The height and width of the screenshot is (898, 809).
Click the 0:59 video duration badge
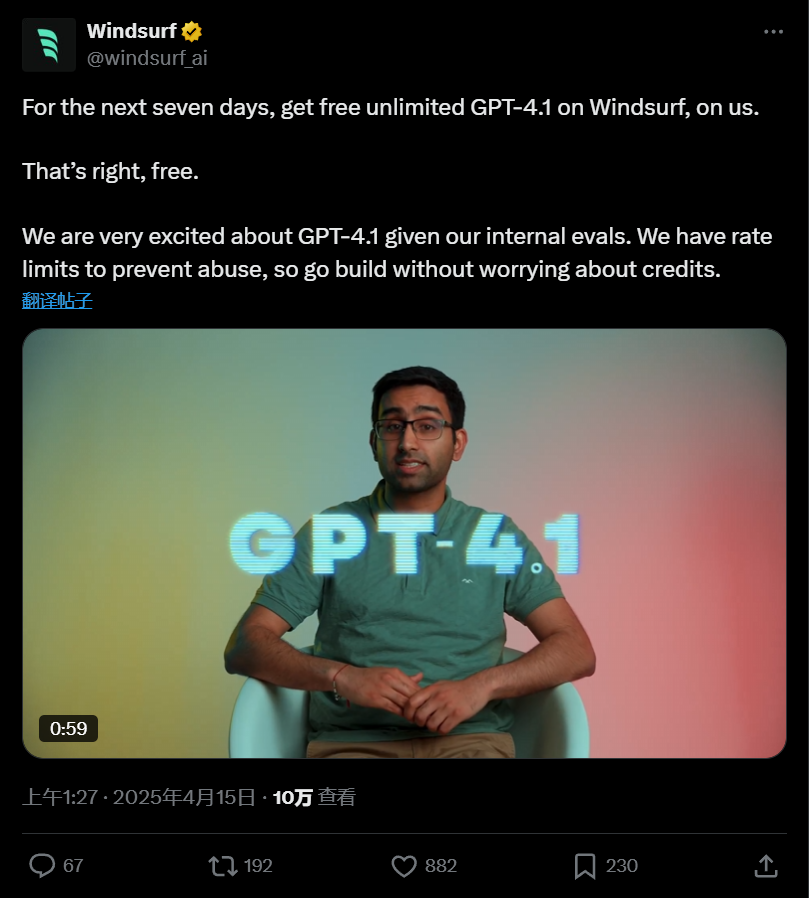click(x=68, y=728)
